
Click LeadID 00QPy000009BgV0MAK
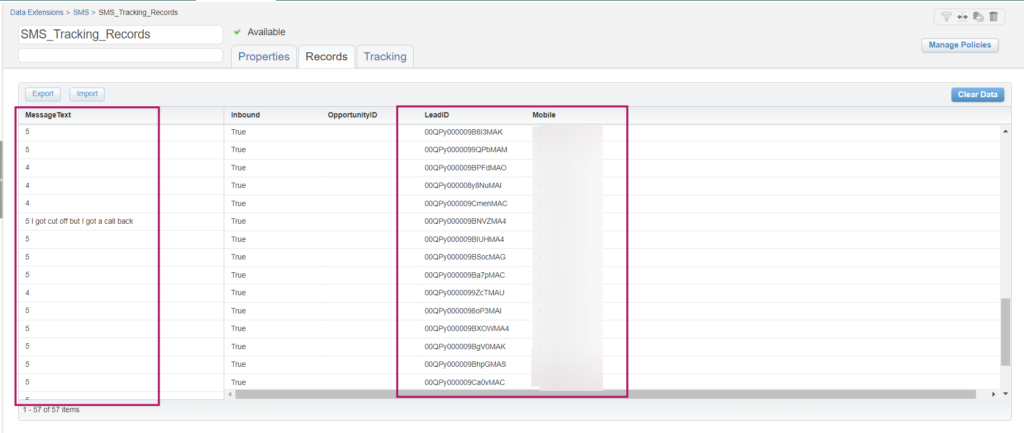[465, 346]
